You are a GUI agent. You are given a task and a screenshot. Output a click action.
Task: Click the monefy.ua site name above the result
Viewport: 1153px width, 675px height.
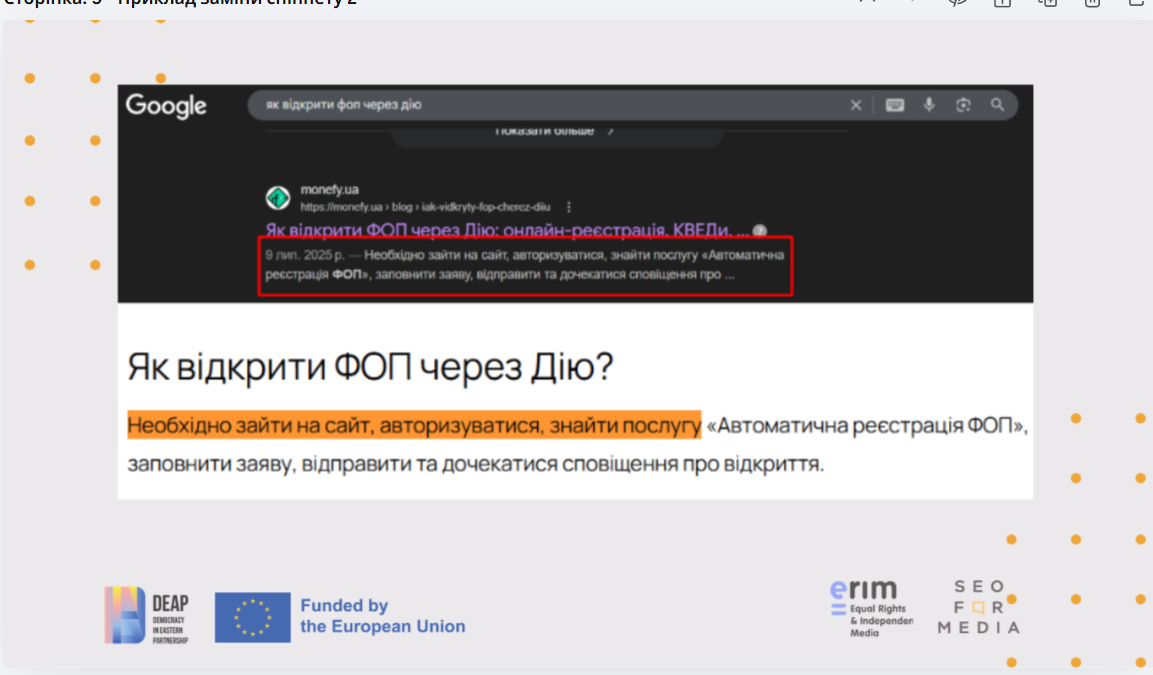(x=329, y=189)
